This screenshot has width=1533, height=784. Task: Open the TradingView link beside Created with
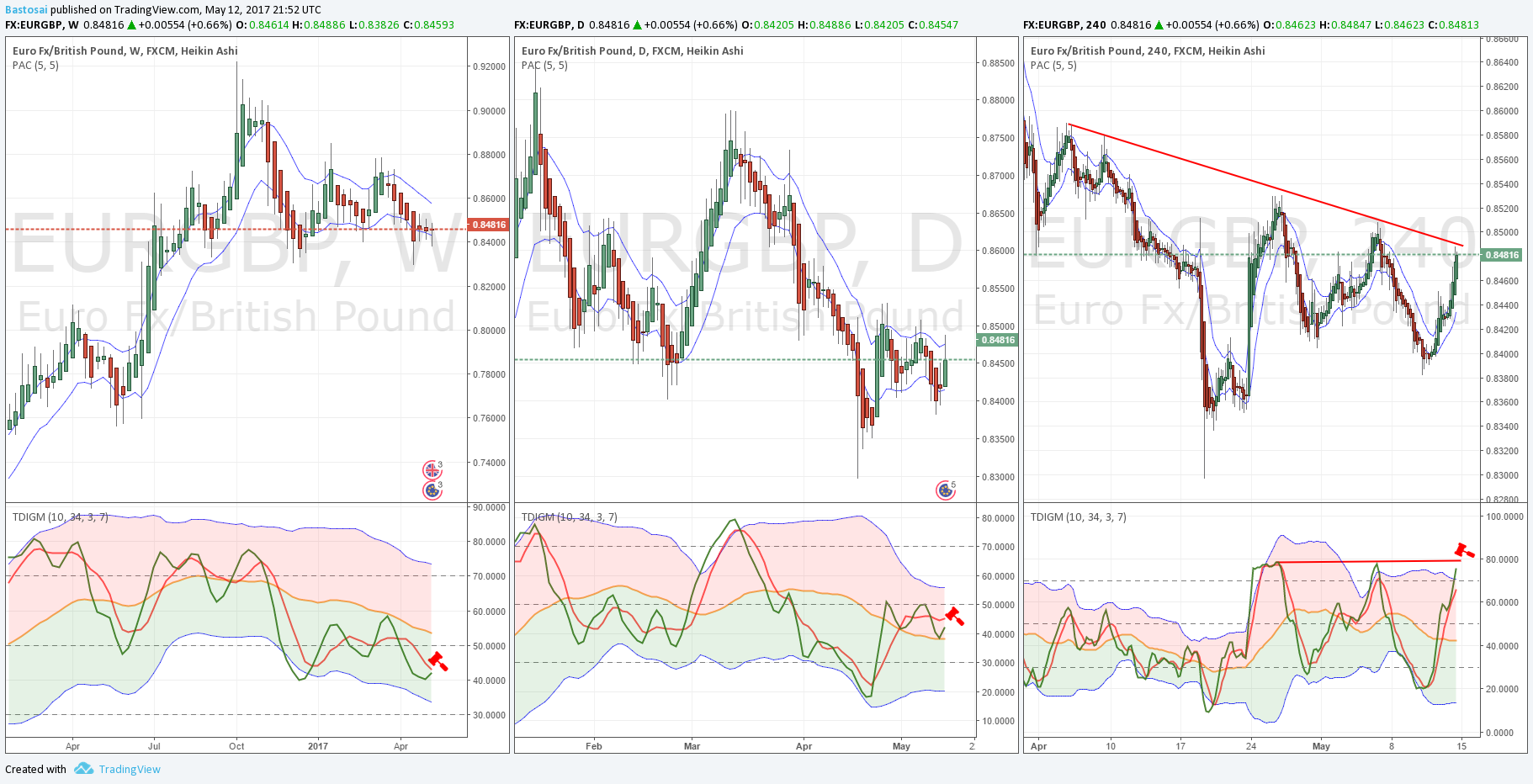[x=130, y=769]
